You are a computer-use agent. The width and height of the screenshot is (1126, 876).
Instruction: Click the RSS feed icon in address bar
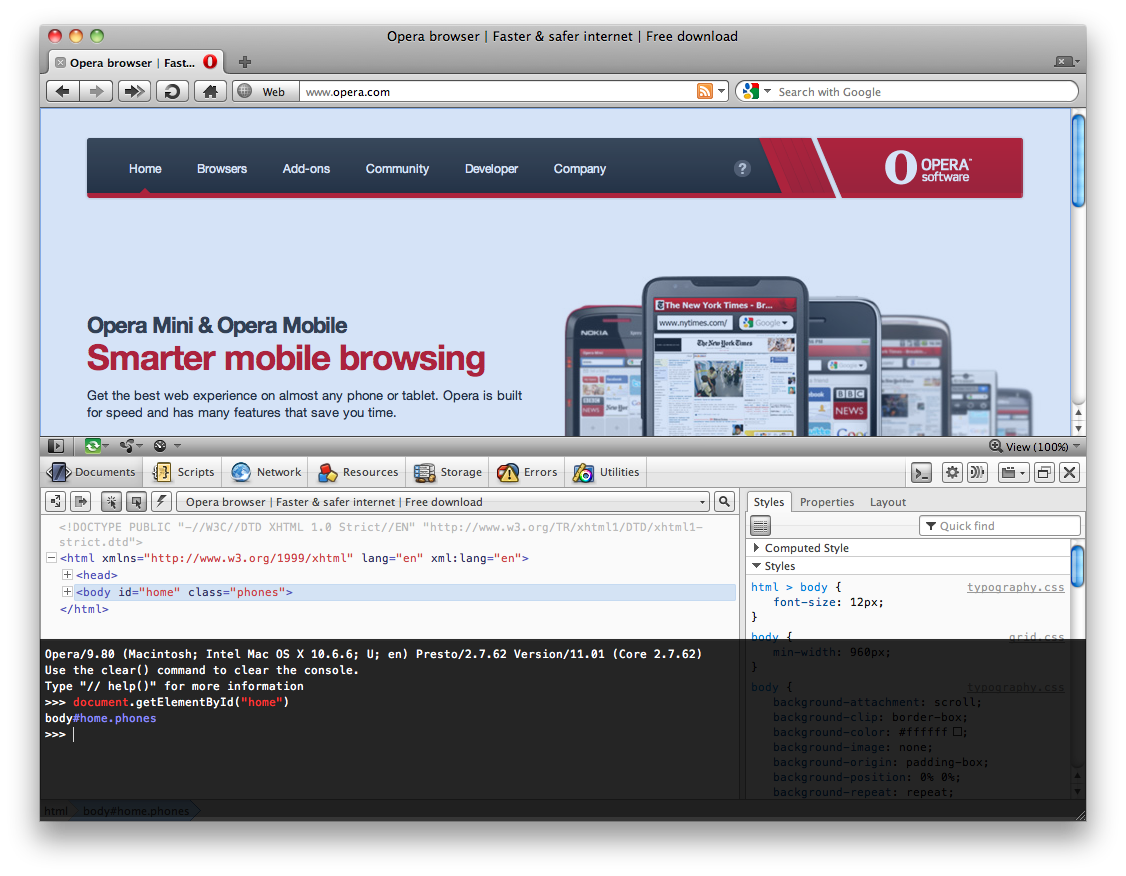click(x=706, y=92)
